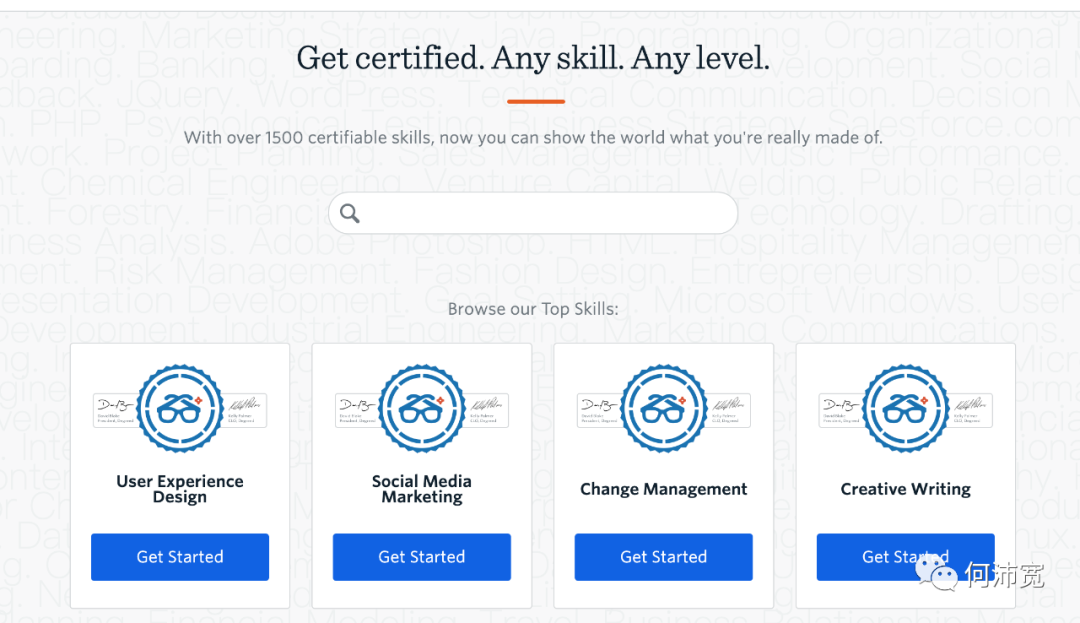Select the Change Management title text

pyautogui.click(x=663, y=489)
